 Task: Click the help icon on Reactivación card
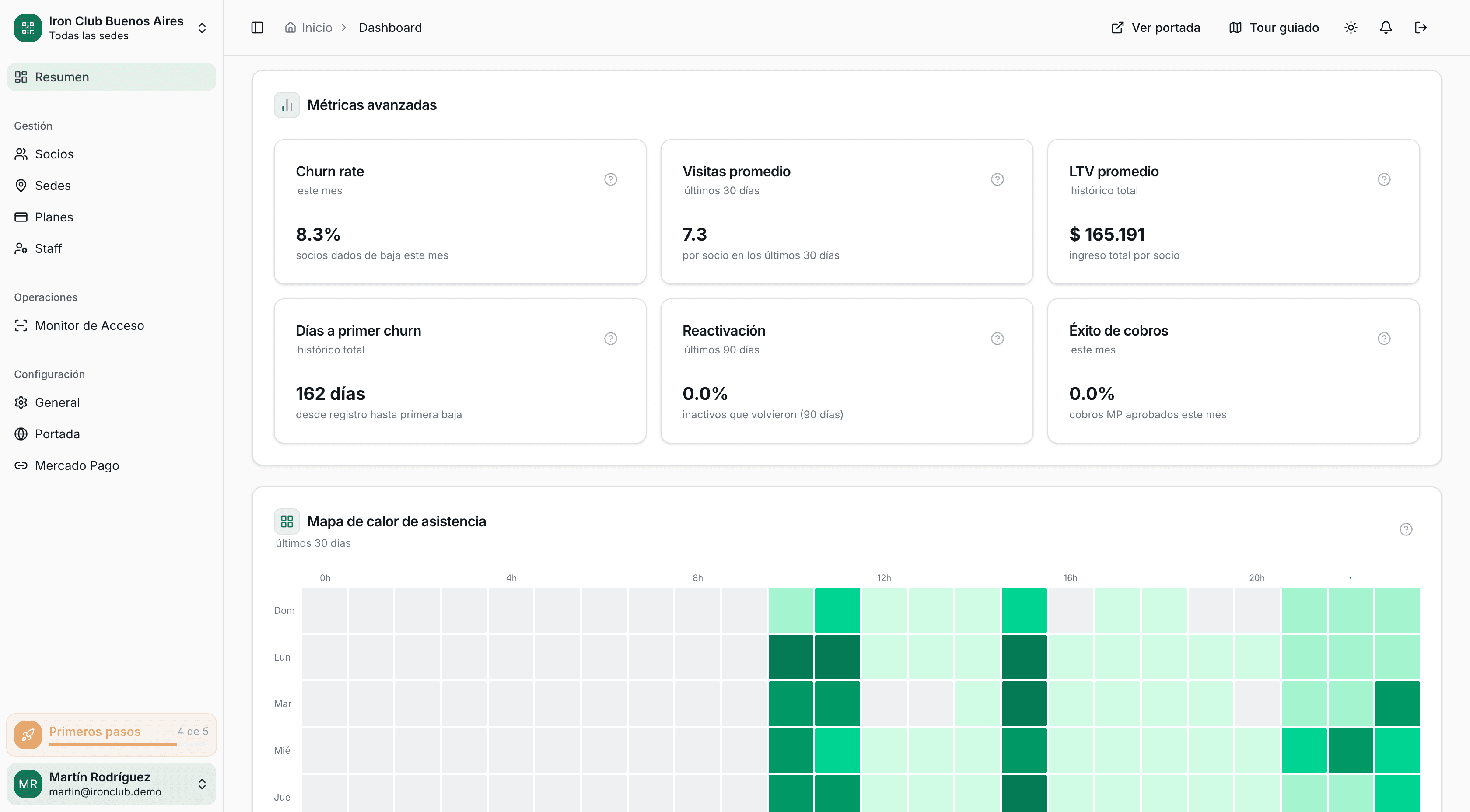click(997, 338)
